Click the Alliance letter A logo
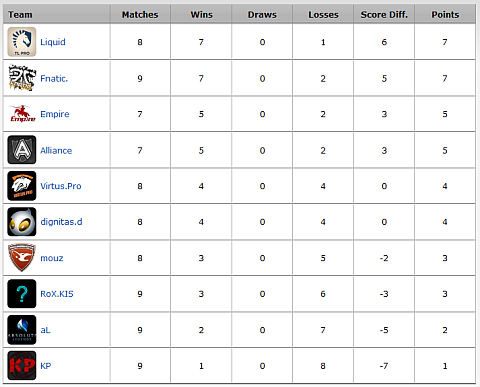The height and width of the screenshot is (387, 480). click(22, 150)
